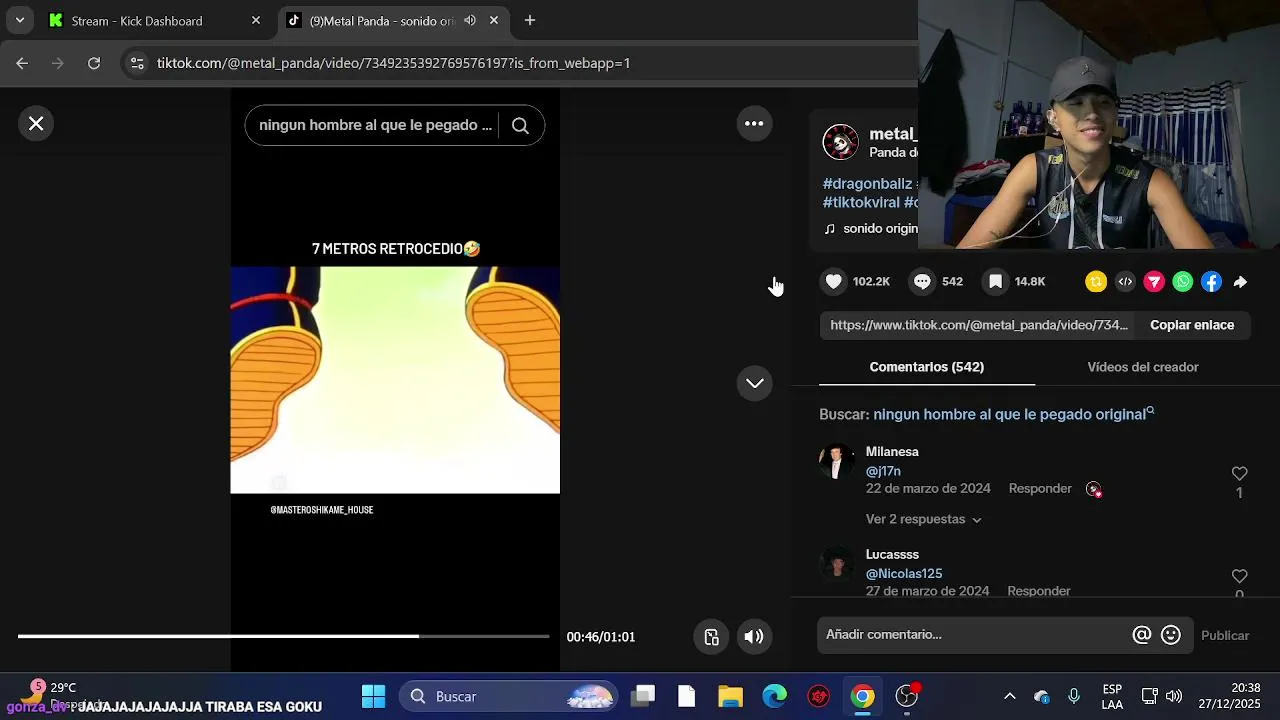Show hidden system tray icons

point(1010,696)
